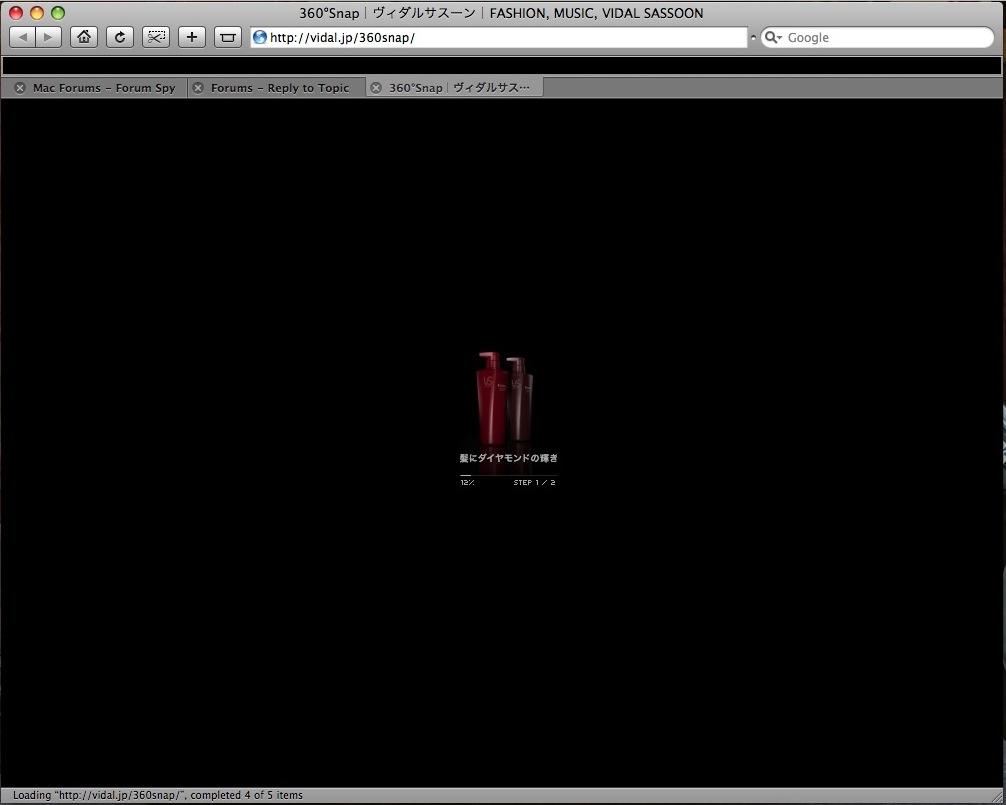The width and height of the screenshot is (1006, 805).
Task: Click the Loading status bar message
Action: point(158,795)
